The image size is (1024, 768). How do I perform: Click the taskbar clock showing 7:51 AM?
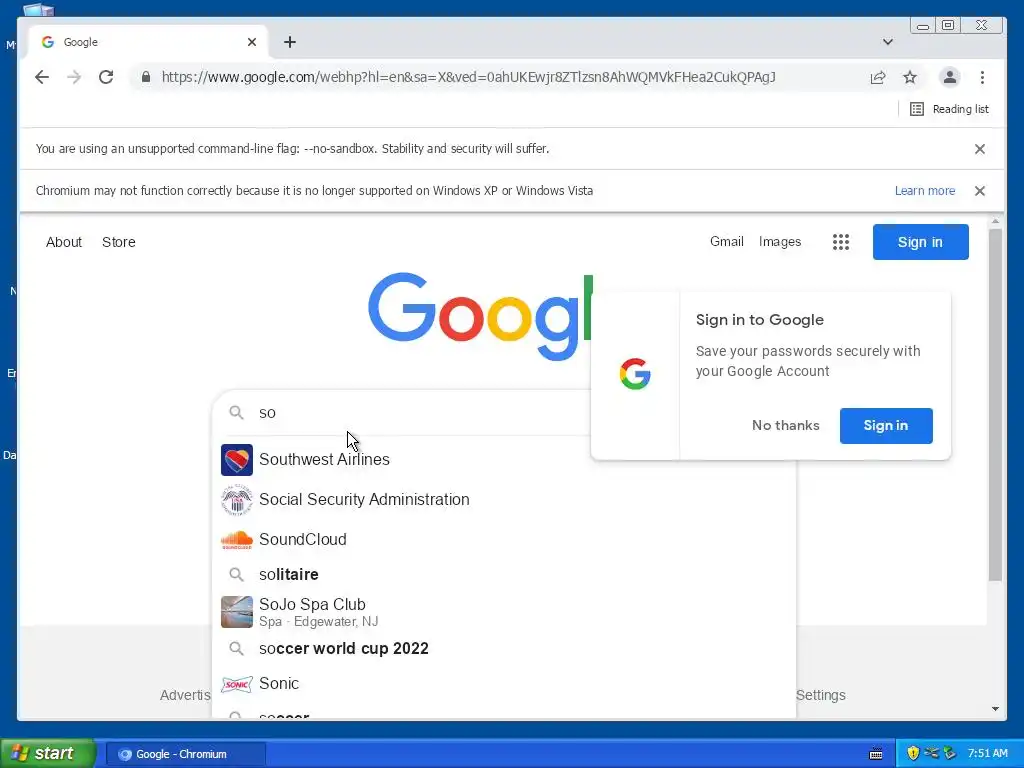[x=987, y=754]
